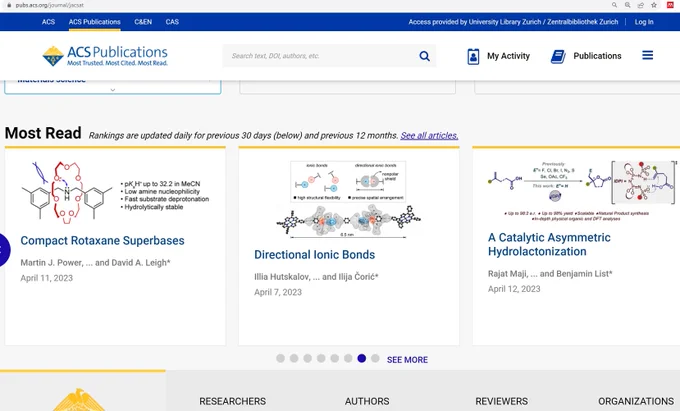Open Directional Ionic Bonds article title
680x411 pixels.
314,254
